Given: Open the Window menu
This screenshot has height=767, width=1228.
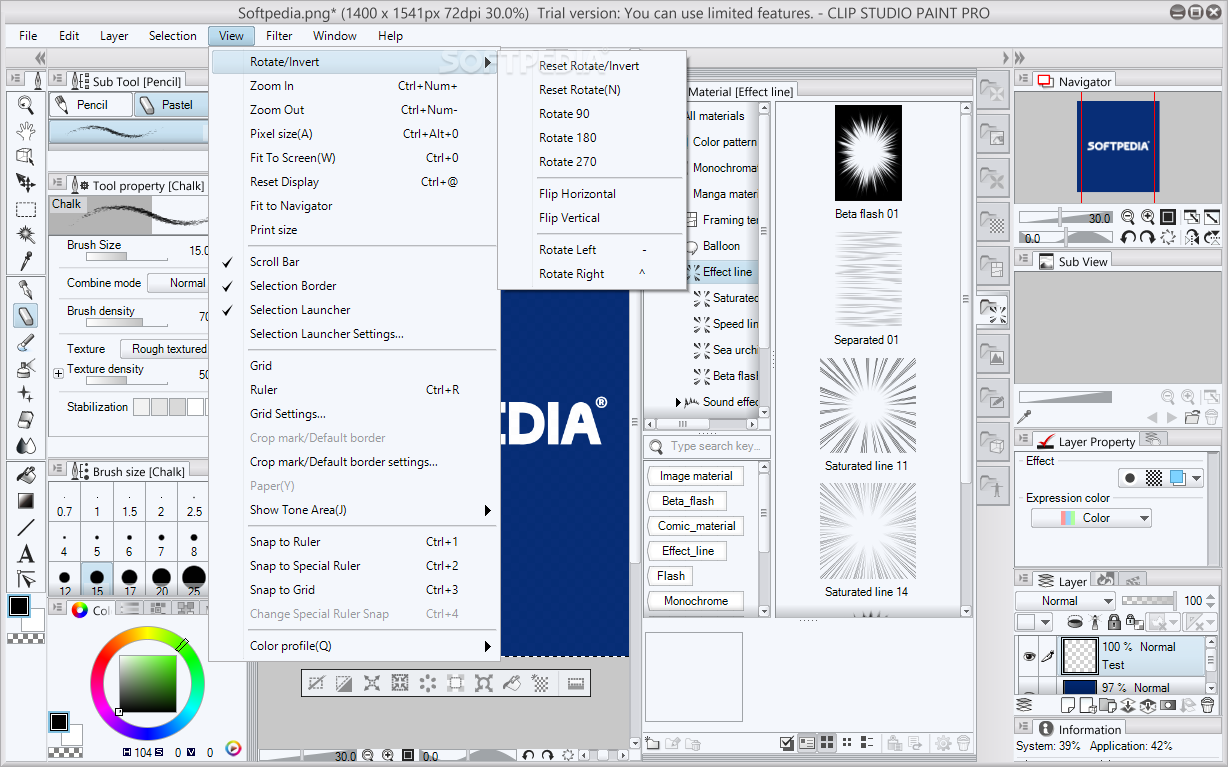Looking at the screenshot, I should [x=334, y=36].
